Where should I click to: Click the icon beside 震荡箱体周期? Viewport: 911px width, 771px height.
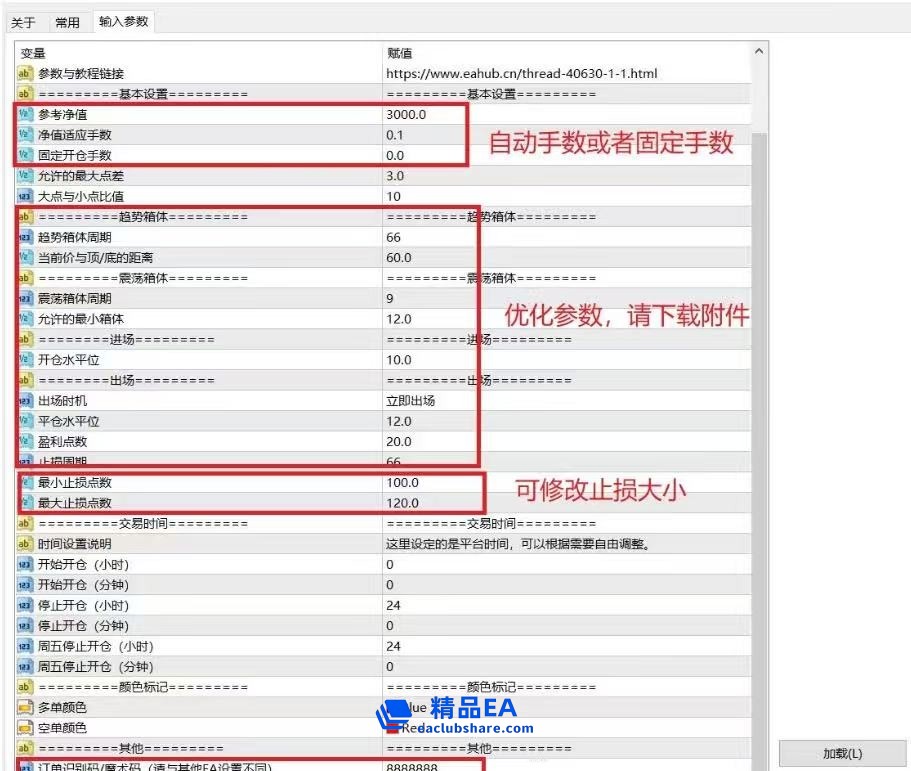[25, 298]
